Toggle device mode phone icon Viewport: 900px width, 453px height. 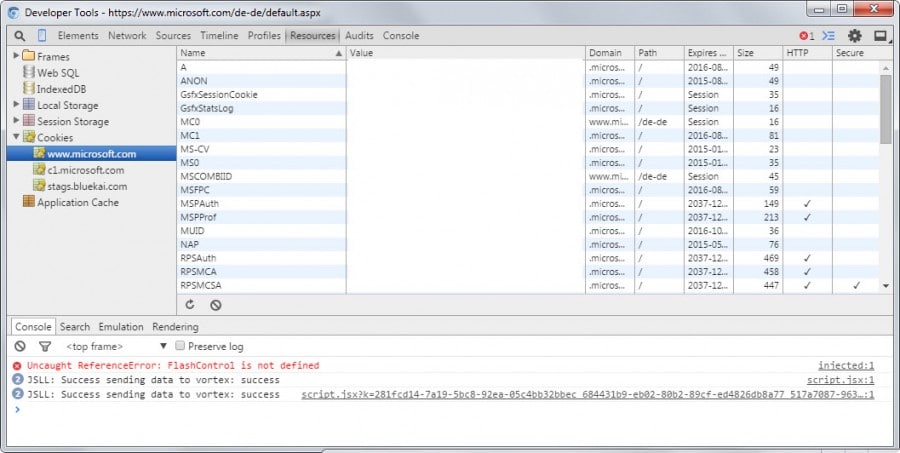(x=42, y=36)
